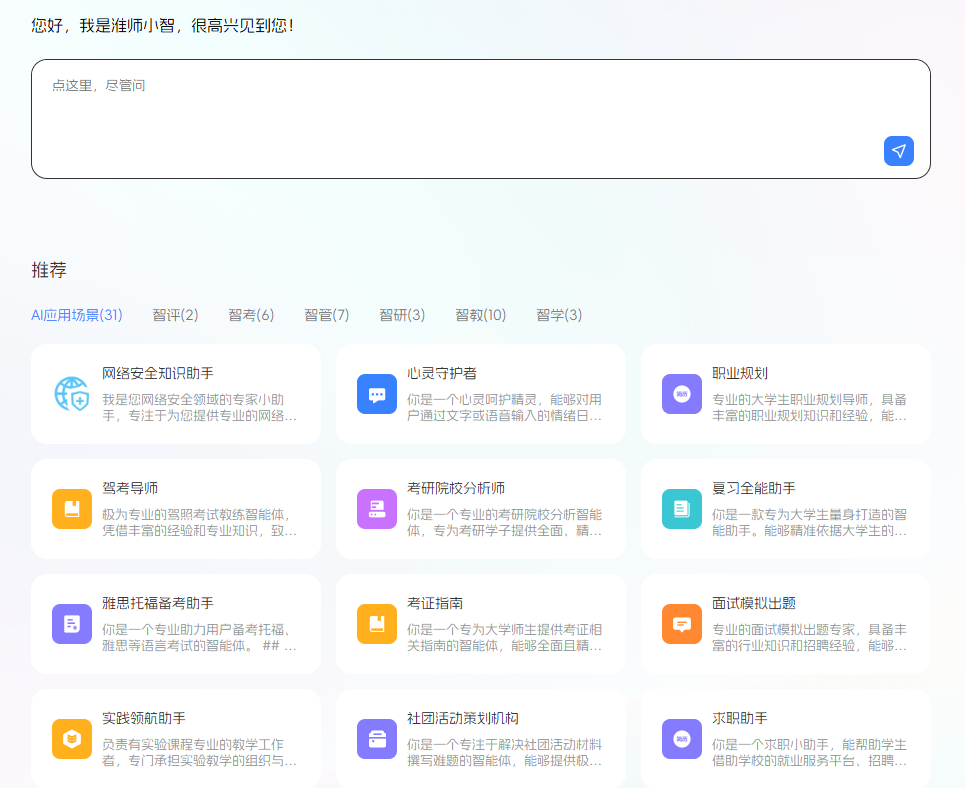Click the 考证指南 yellow book icon
The width and height of the screenshot is (965, 788).
pyautogui.click(x=376, y=624)
